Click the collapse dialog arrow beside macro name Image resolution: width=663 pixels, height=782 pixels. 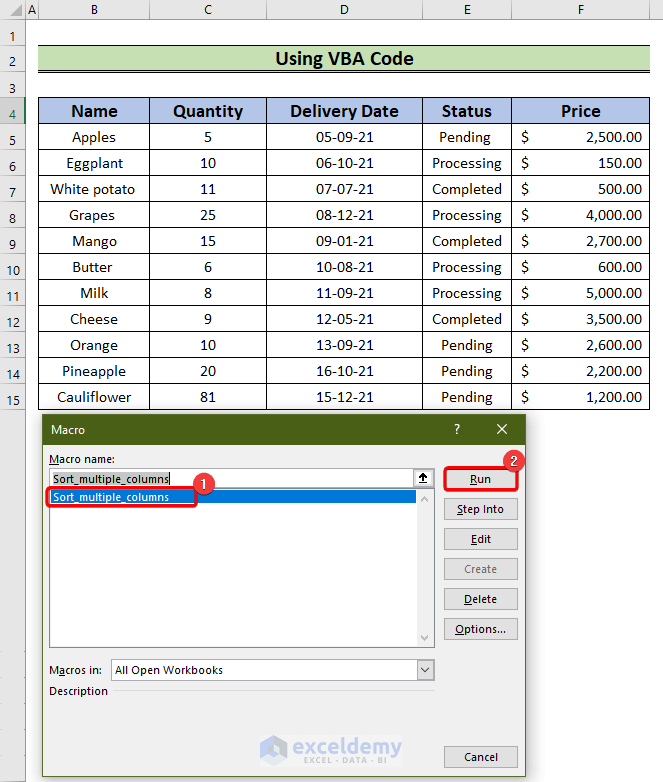coord(423,478)
